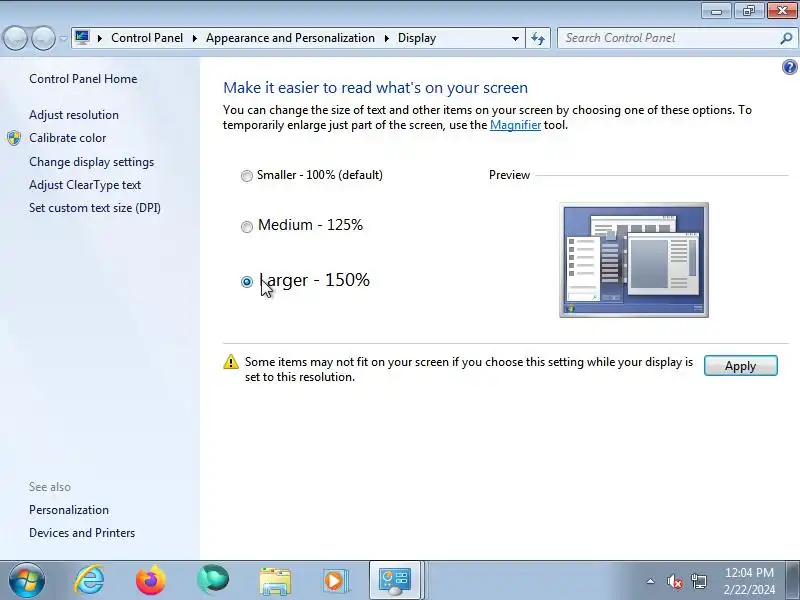Launch Internet Explorer from taskbar
Viewport: 800px width, 600px height.
click(x=89, y=580)
